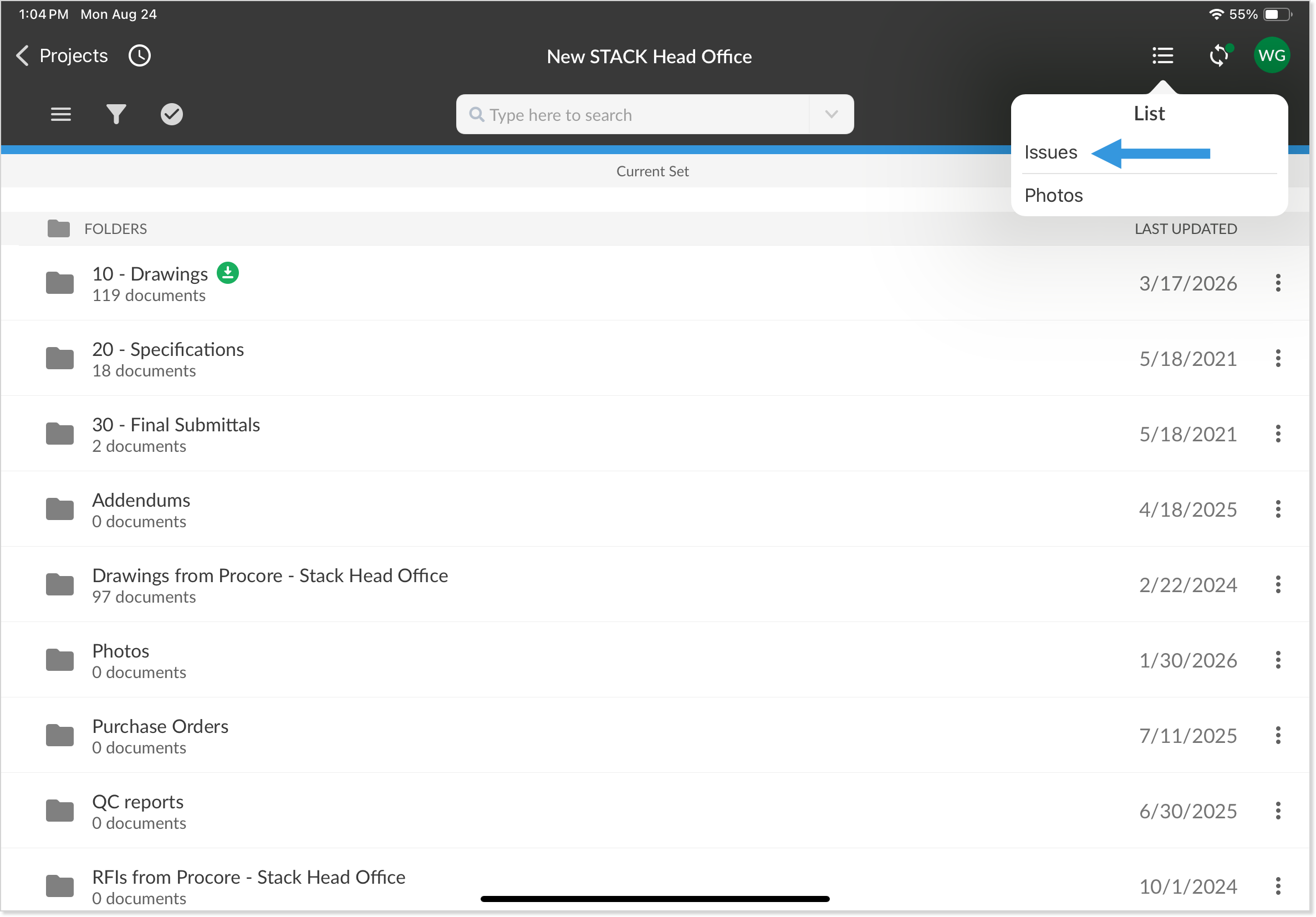Expand the search options dropdown arrow

pos(831,115)
